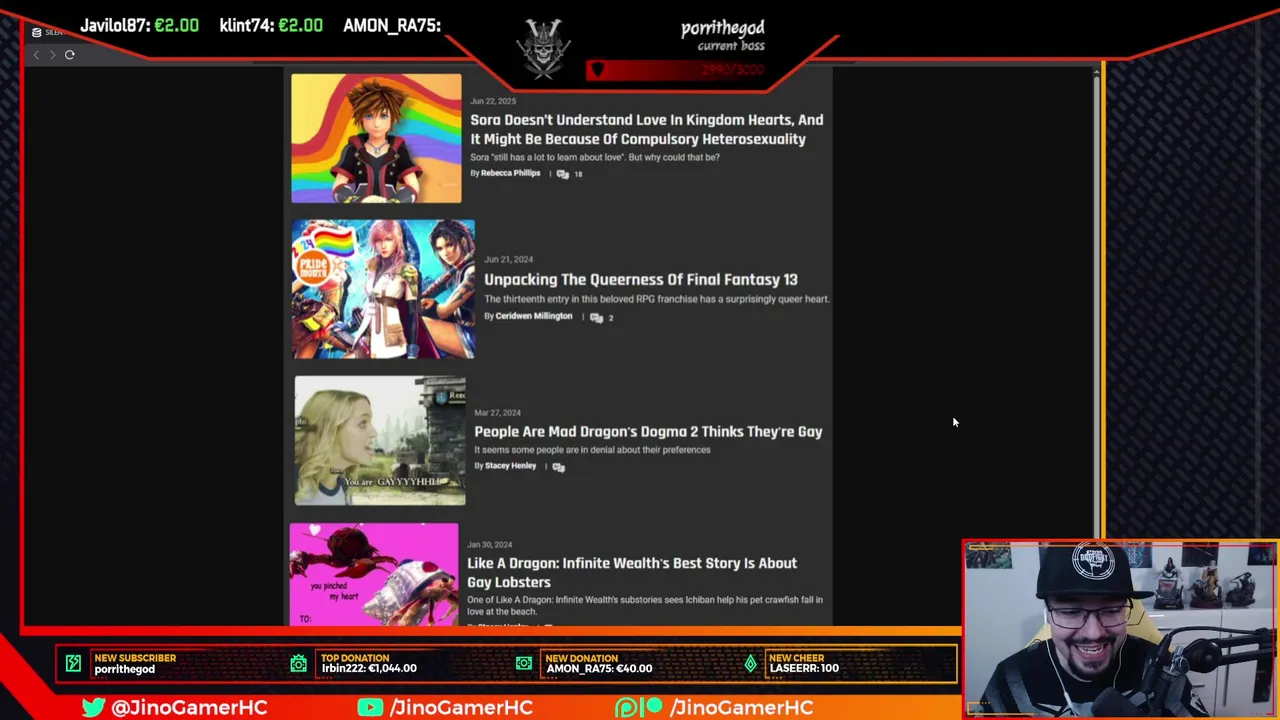Open author Rebecca Phillips' page
This screenshot has height=720, width=1280.
click(x=510, y=173)
